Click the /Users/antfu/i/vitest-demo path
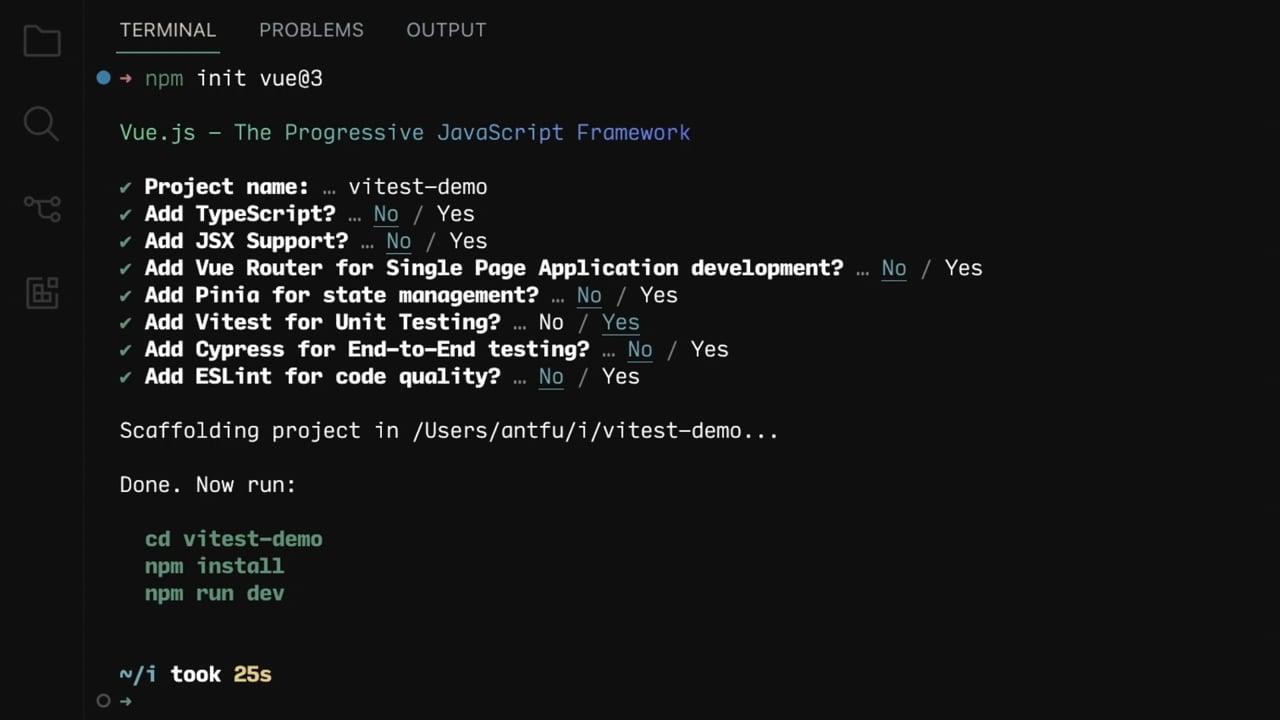This screenshot has height=720, width=1280. click(x=577, y=431)
